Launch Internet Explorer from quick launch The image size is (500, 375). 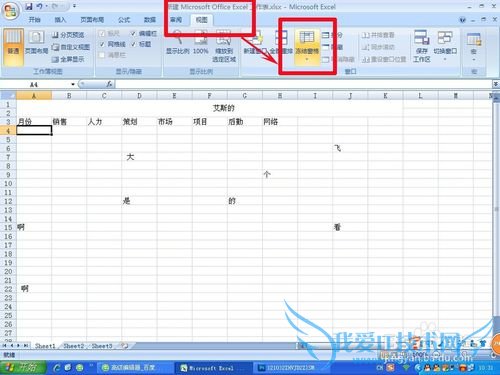pos(57,368)
